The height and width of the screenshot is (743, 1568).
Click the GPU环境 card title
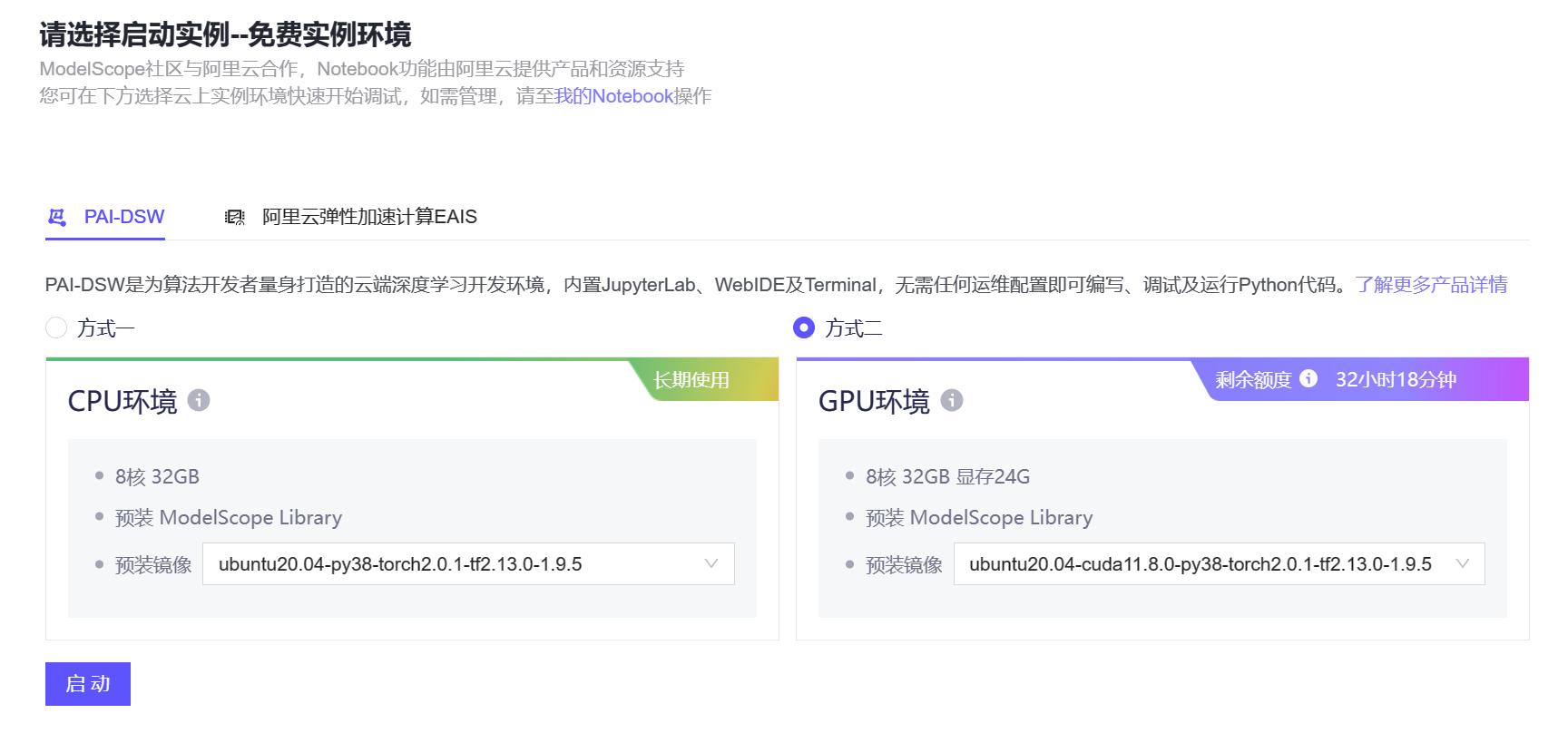[x=874, y=401]
